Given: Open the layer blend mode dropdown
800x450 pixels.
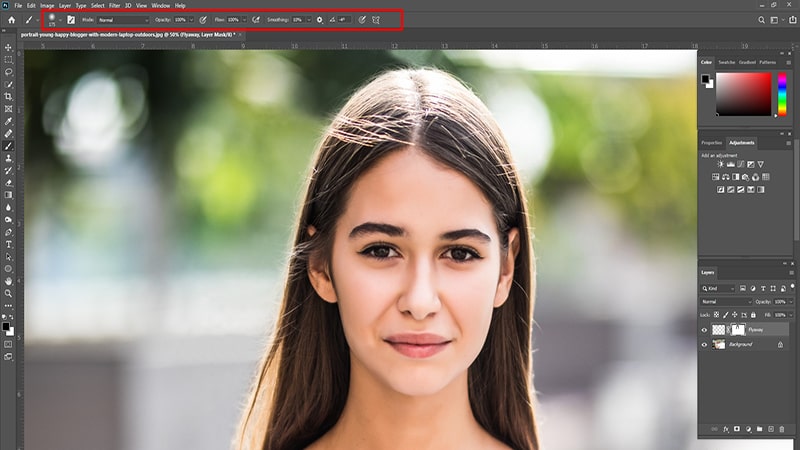Looking at the screenshot, I should click(727, 302).
